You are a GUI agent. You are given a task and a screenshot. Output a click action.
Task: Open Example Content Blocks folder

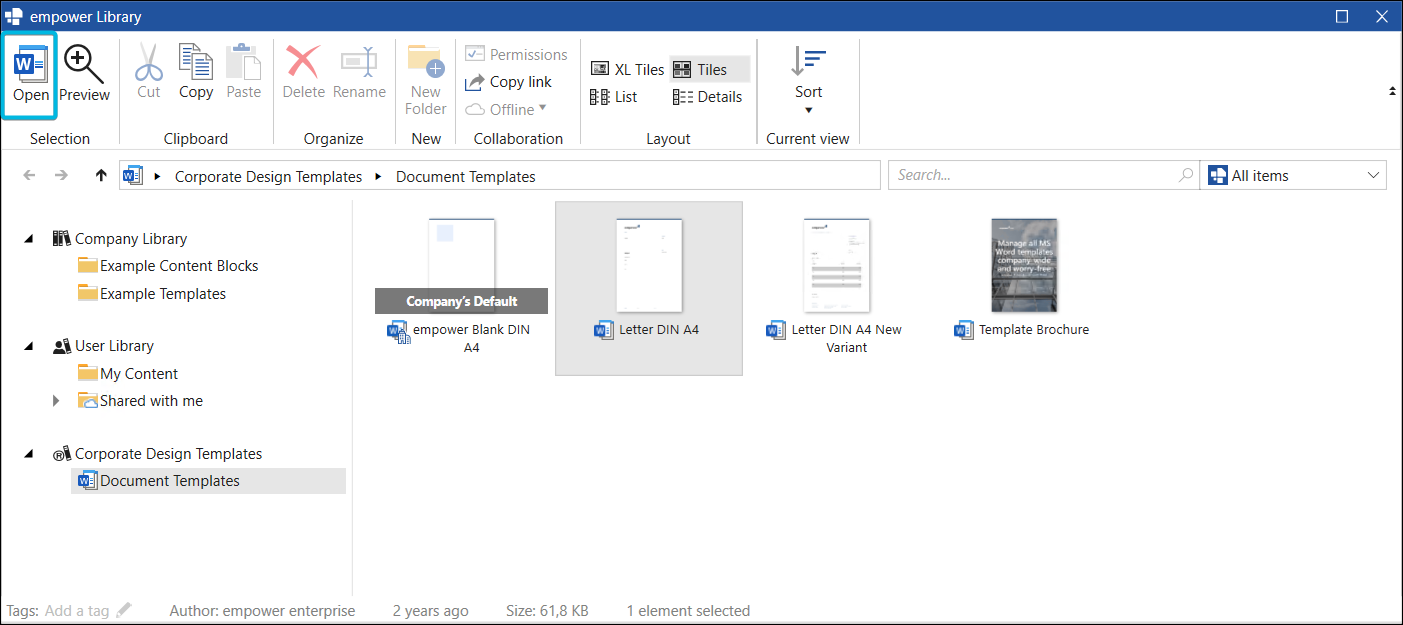(179, 266)
